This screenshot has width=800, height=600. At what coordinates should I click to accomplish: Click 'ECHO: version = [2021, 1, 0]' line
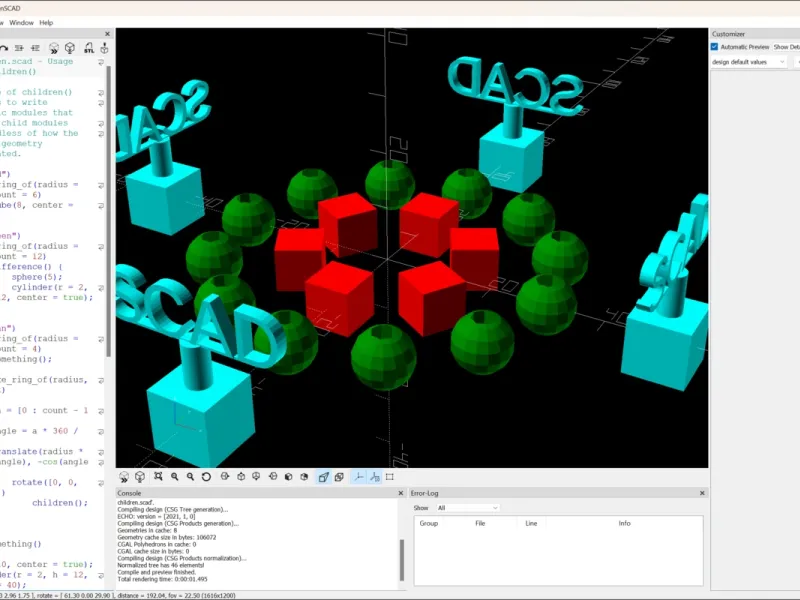(x=156, y=516)
